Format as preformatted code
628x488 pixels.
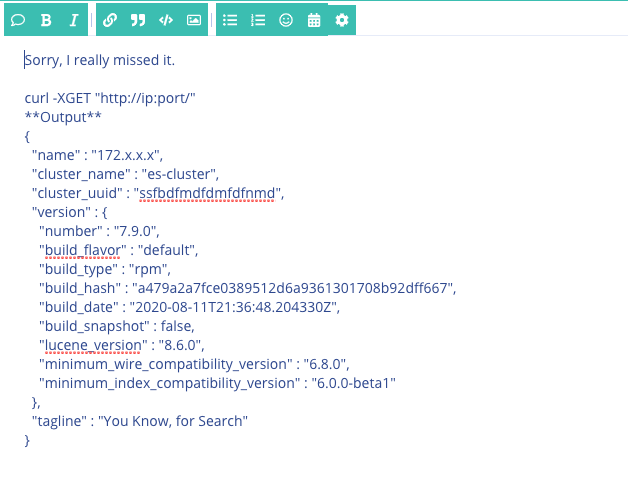pos(166,20)
